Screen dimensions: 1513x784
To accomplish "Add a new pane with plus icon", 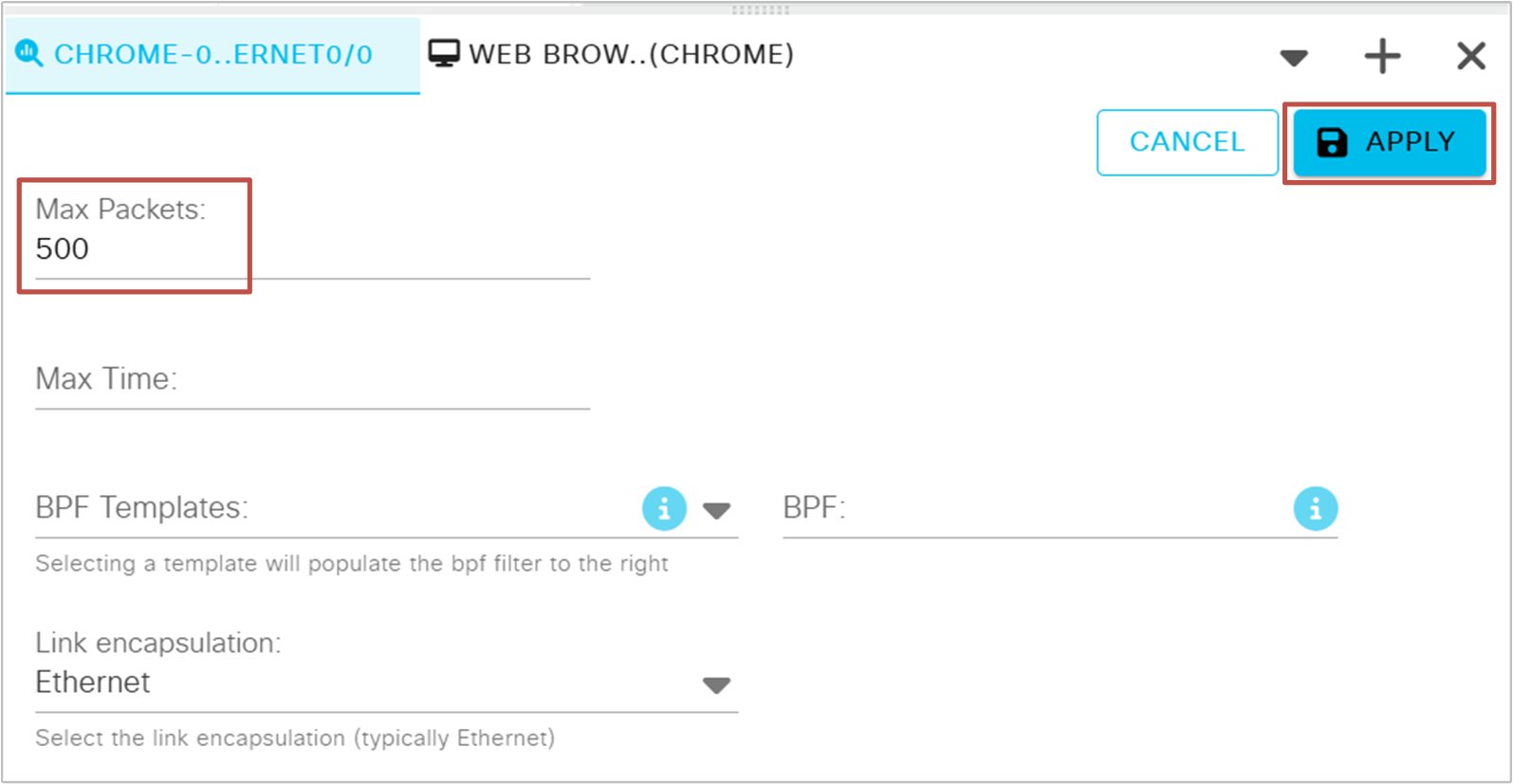I will tap(1382, 56).
